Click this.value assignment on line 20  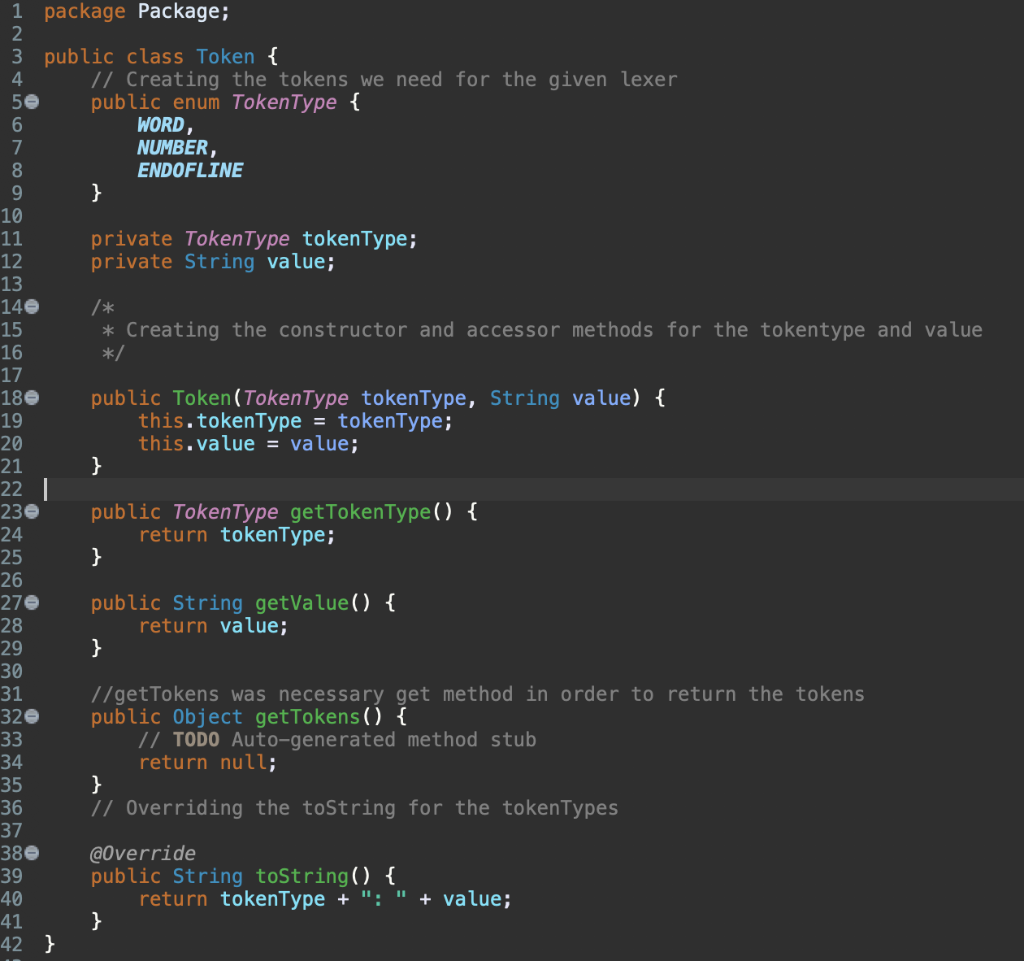tap(248, 444)
